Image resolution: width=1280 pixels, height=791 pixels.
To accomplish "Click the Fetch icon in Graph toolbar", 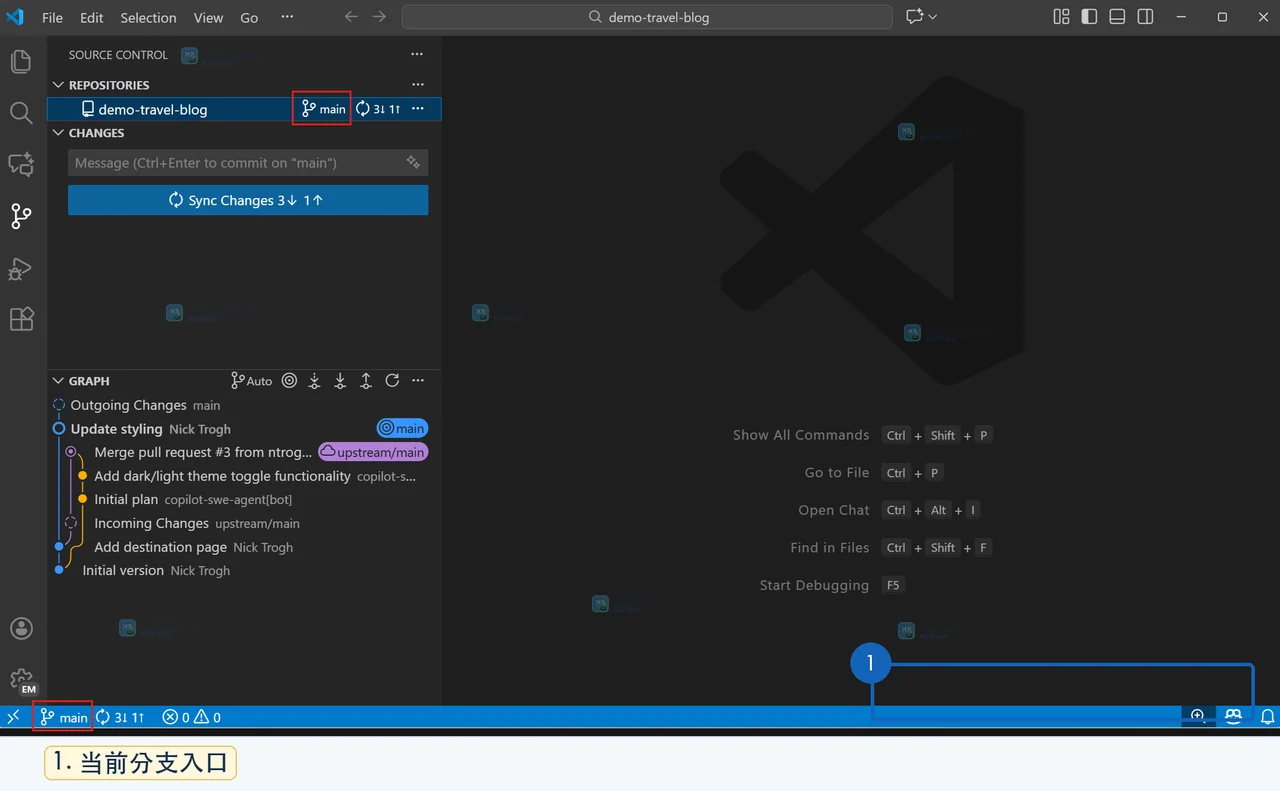I will click(x=315, y=380).
